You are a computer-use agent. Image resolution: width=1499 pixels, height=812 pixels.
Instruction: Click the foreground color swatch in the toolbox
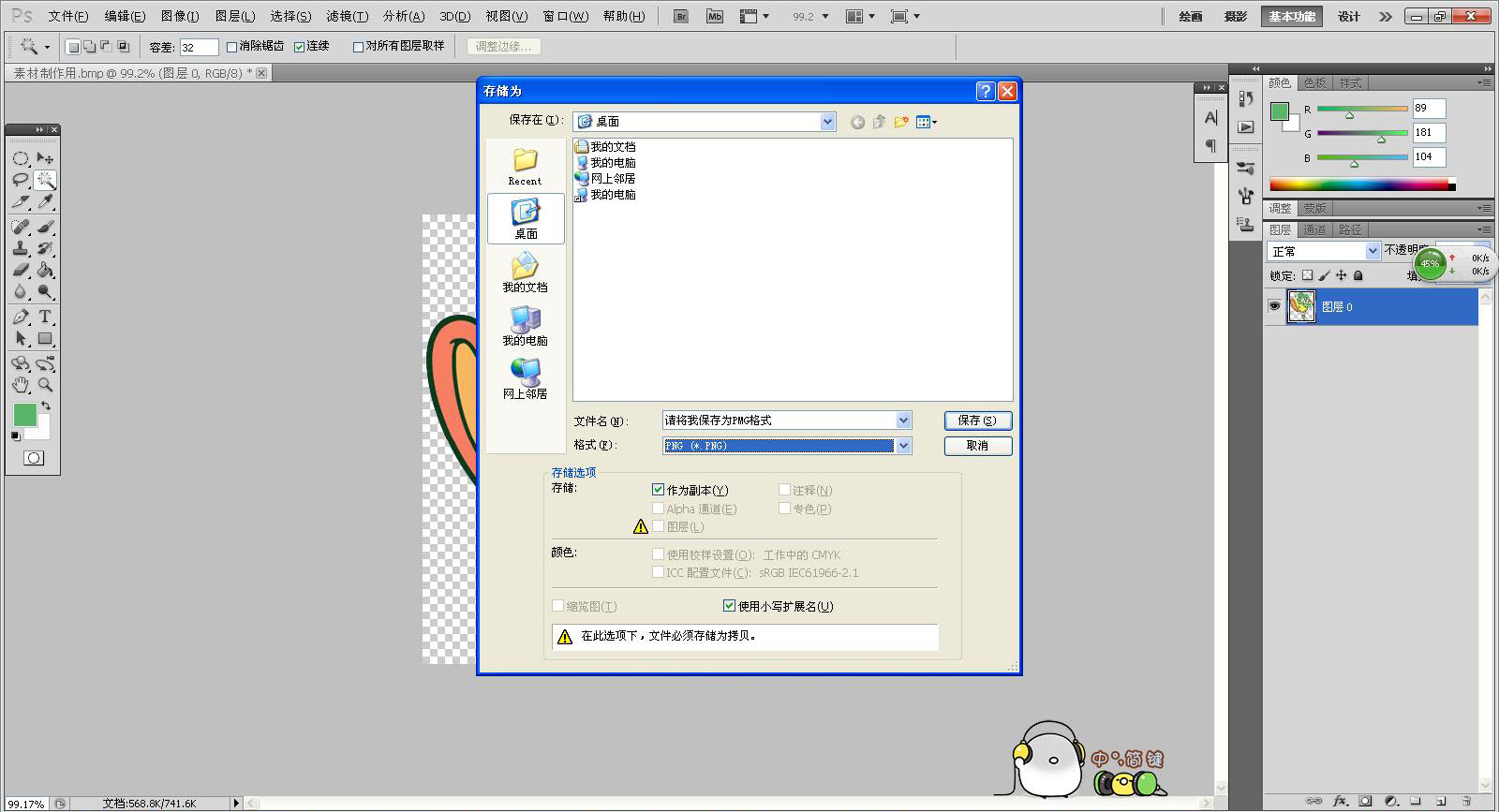pos(24,415)
